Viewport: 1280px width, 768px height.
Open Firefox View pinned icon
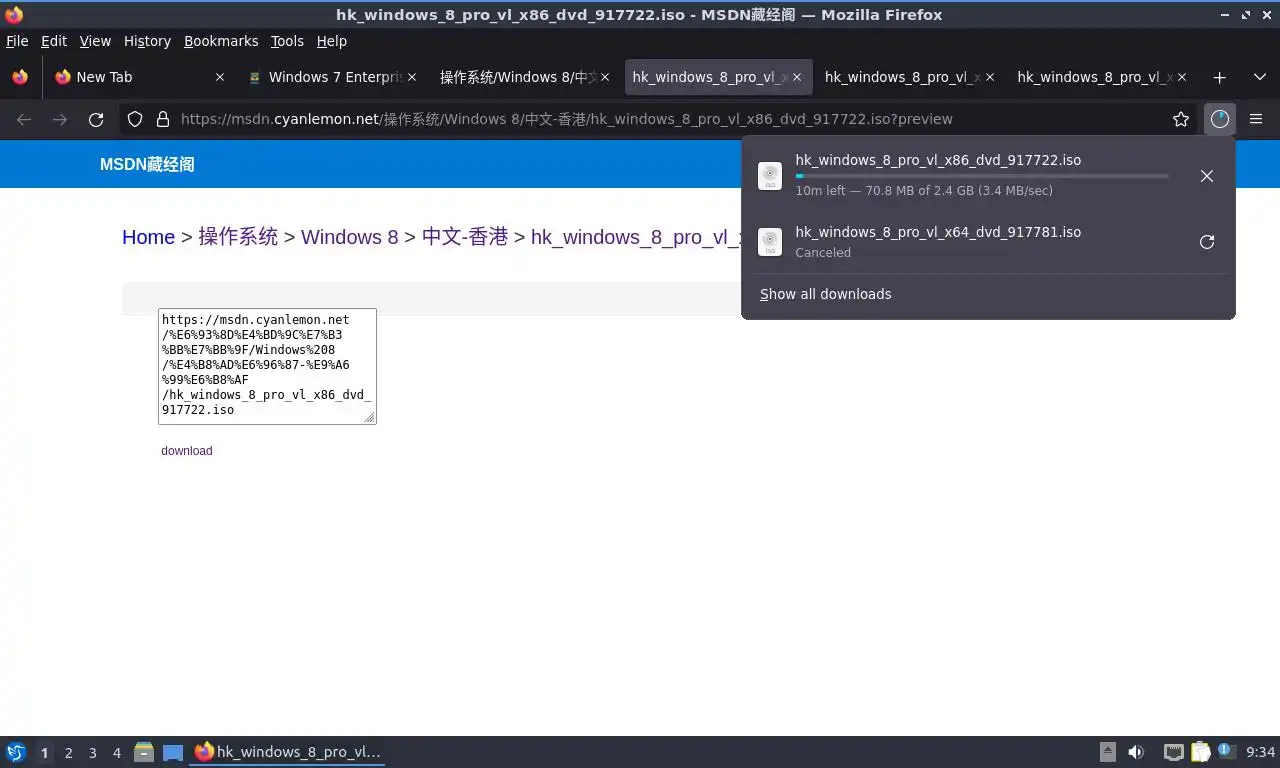[x=20, y=77]
